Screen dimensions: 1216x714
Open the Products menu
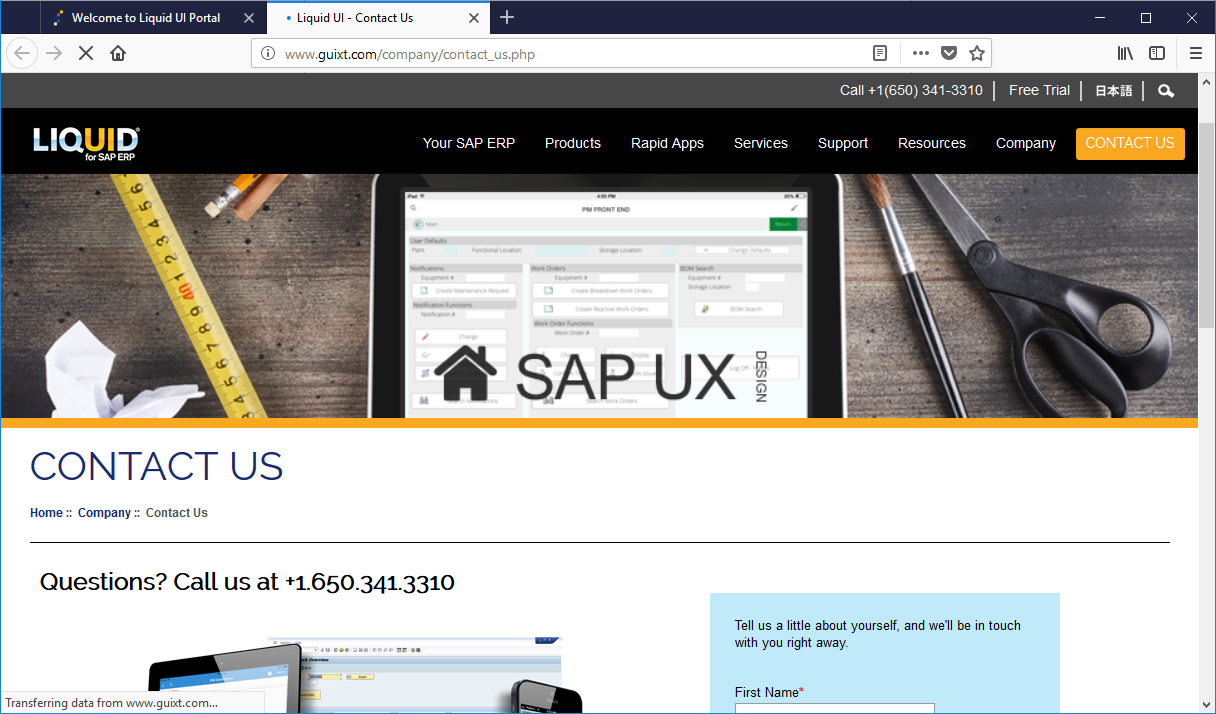[573, 143]
